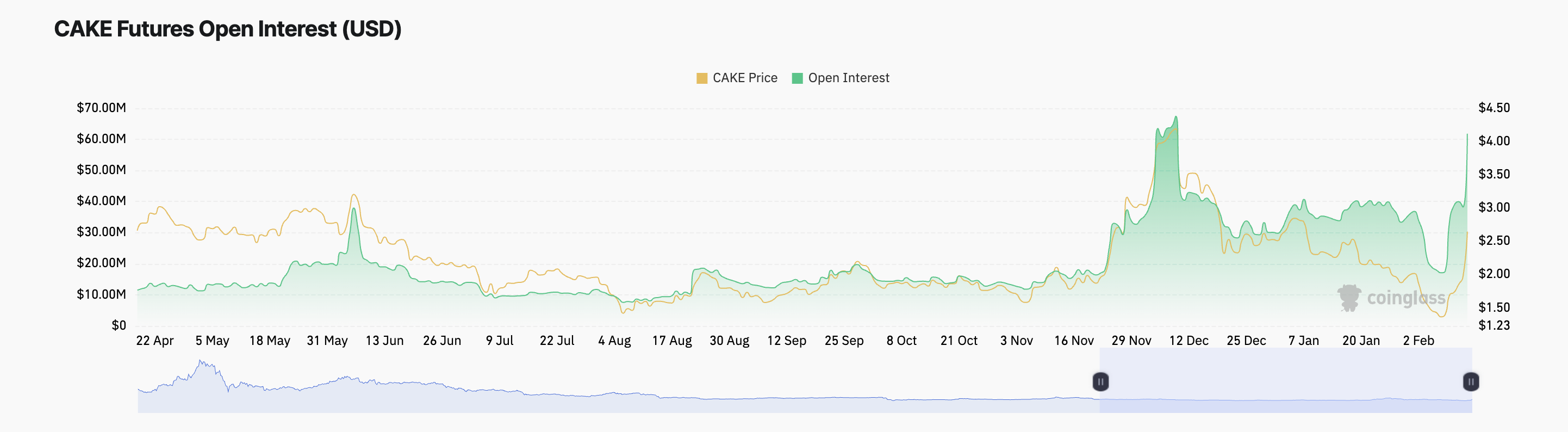Click the green Open Interest legend swatch
The width and height of the screenshot is (1568, 432).
797,78
